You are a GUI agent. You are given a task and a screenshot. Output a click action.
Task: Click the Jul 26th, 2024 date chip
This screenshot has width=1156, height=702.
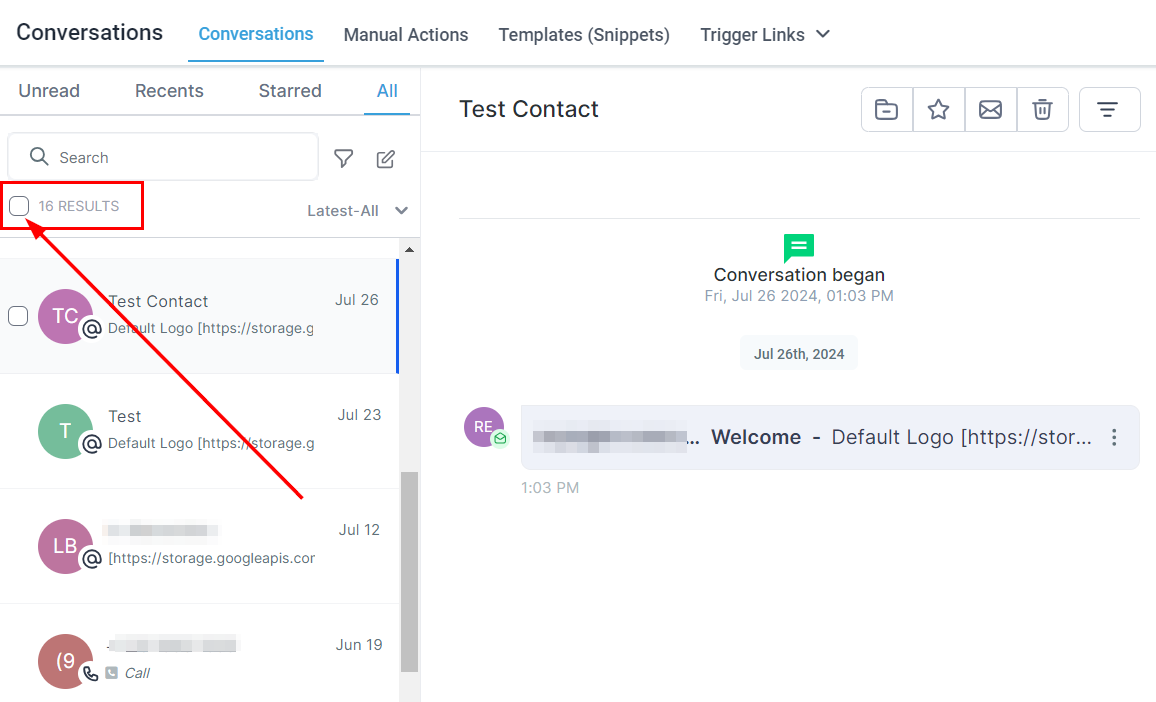798,354
